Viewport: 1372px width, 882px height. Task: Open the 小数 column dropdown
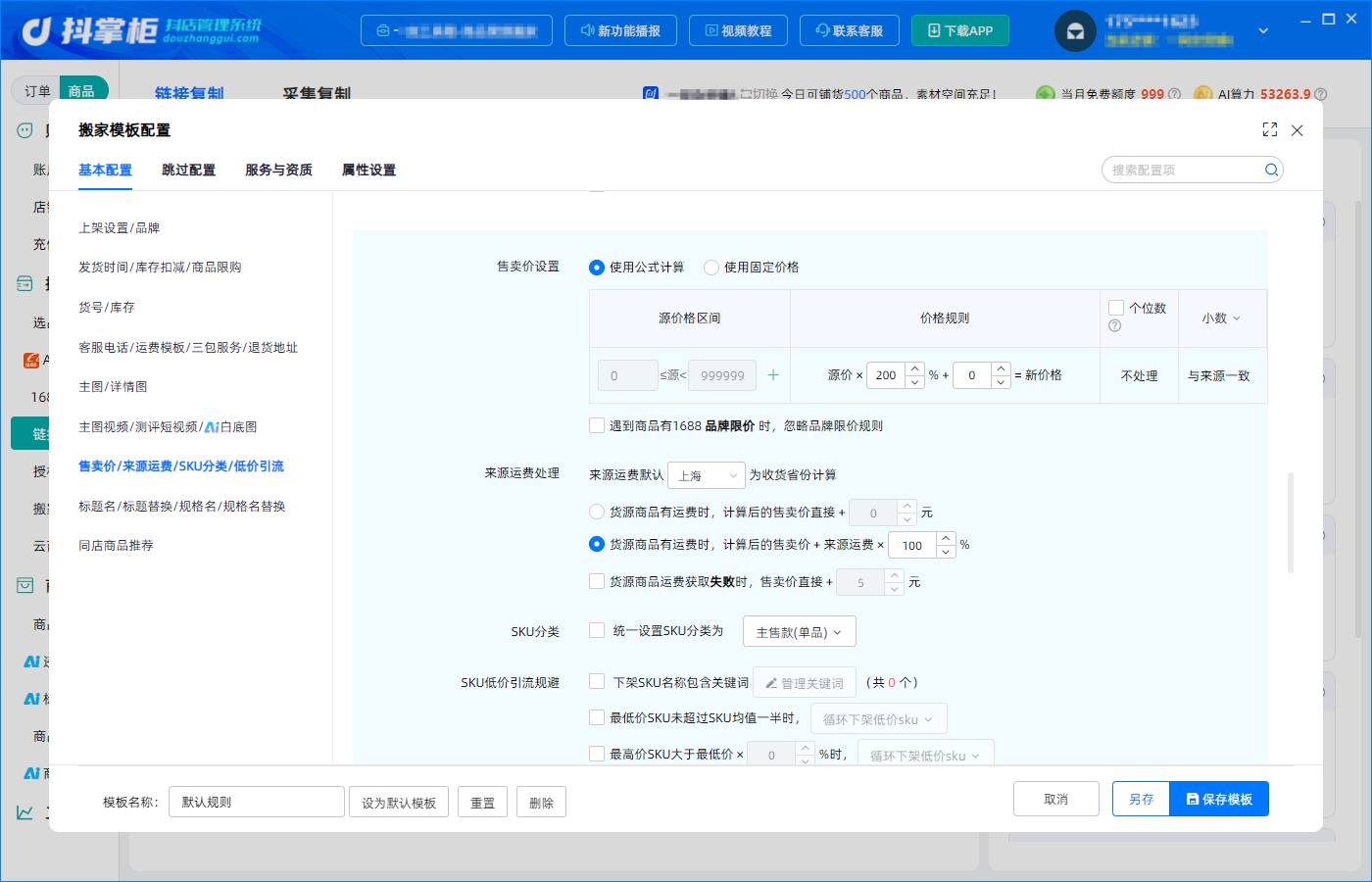[1221, 318]
